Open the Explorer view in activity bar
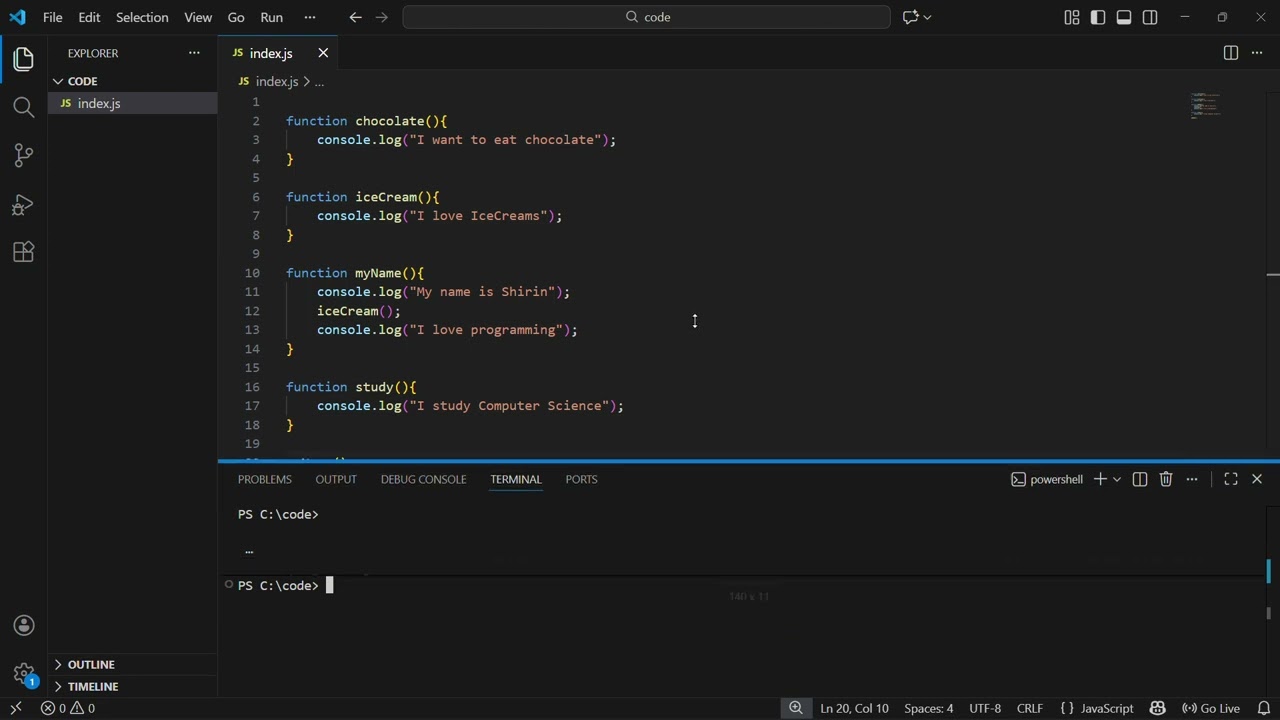Image resolution: width=1280 pixels, height=720 pixels. coord(24,59)
